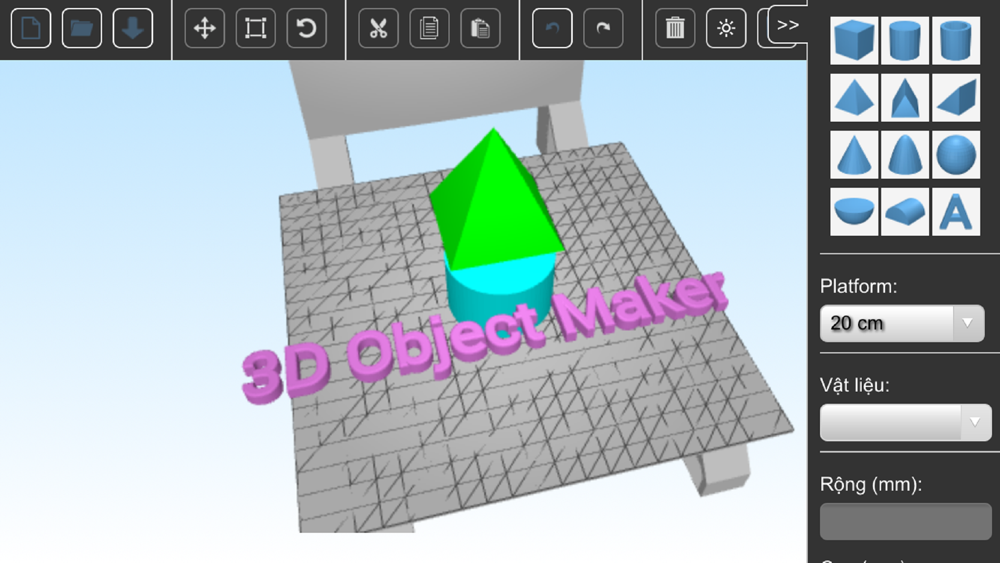Cut the selection with the scissors icon
1000x563 pixels.
[x=379, y=28]
